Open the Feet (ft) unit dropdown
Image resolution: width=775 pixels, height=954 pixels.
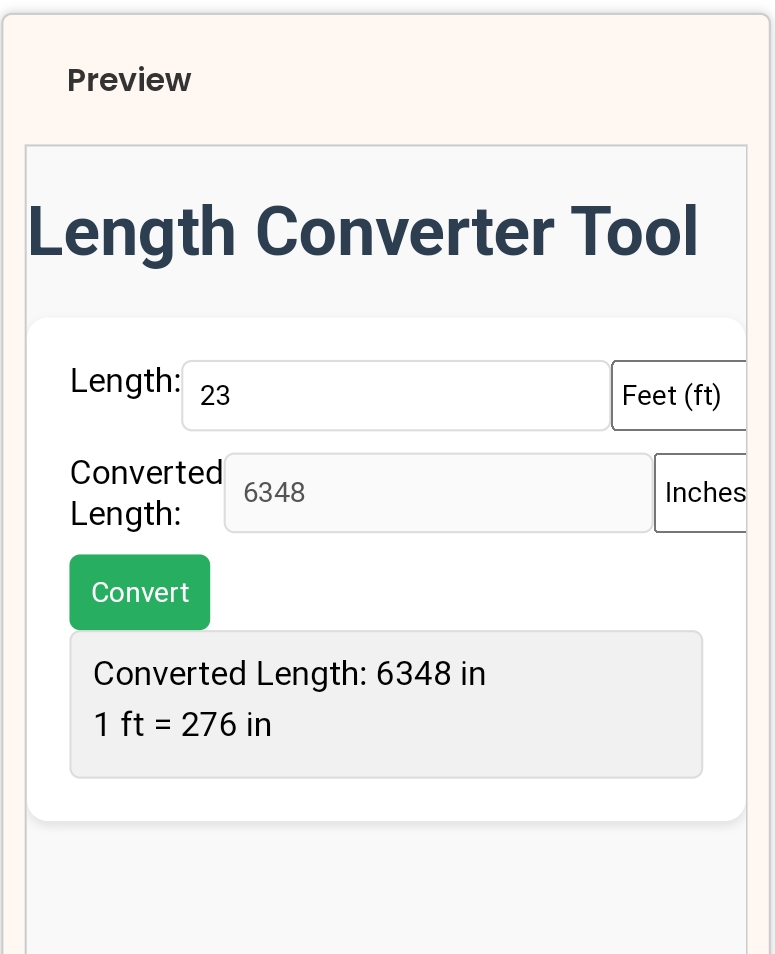(679, 395)
